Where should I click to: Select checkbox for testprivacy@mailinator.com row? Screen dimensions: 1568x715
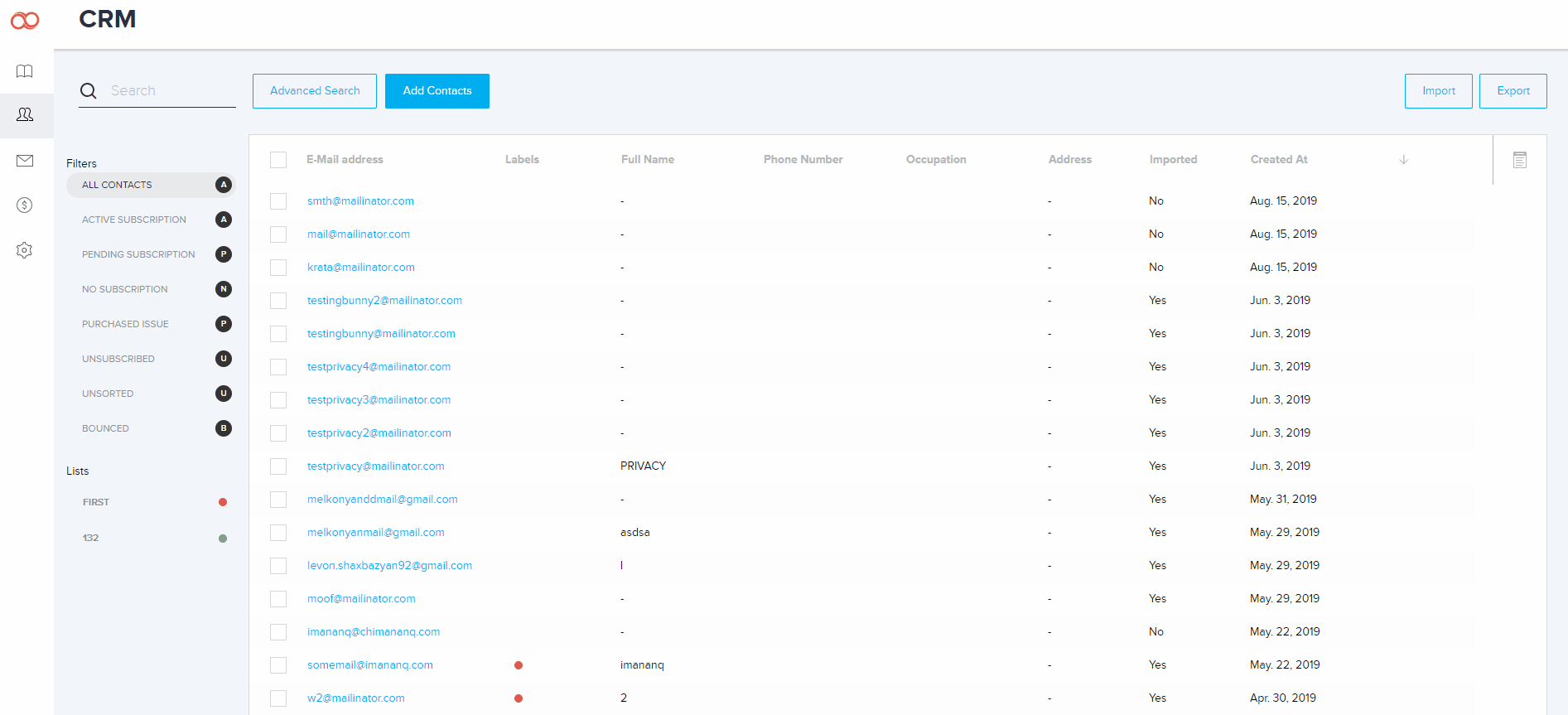coord(278,466)
